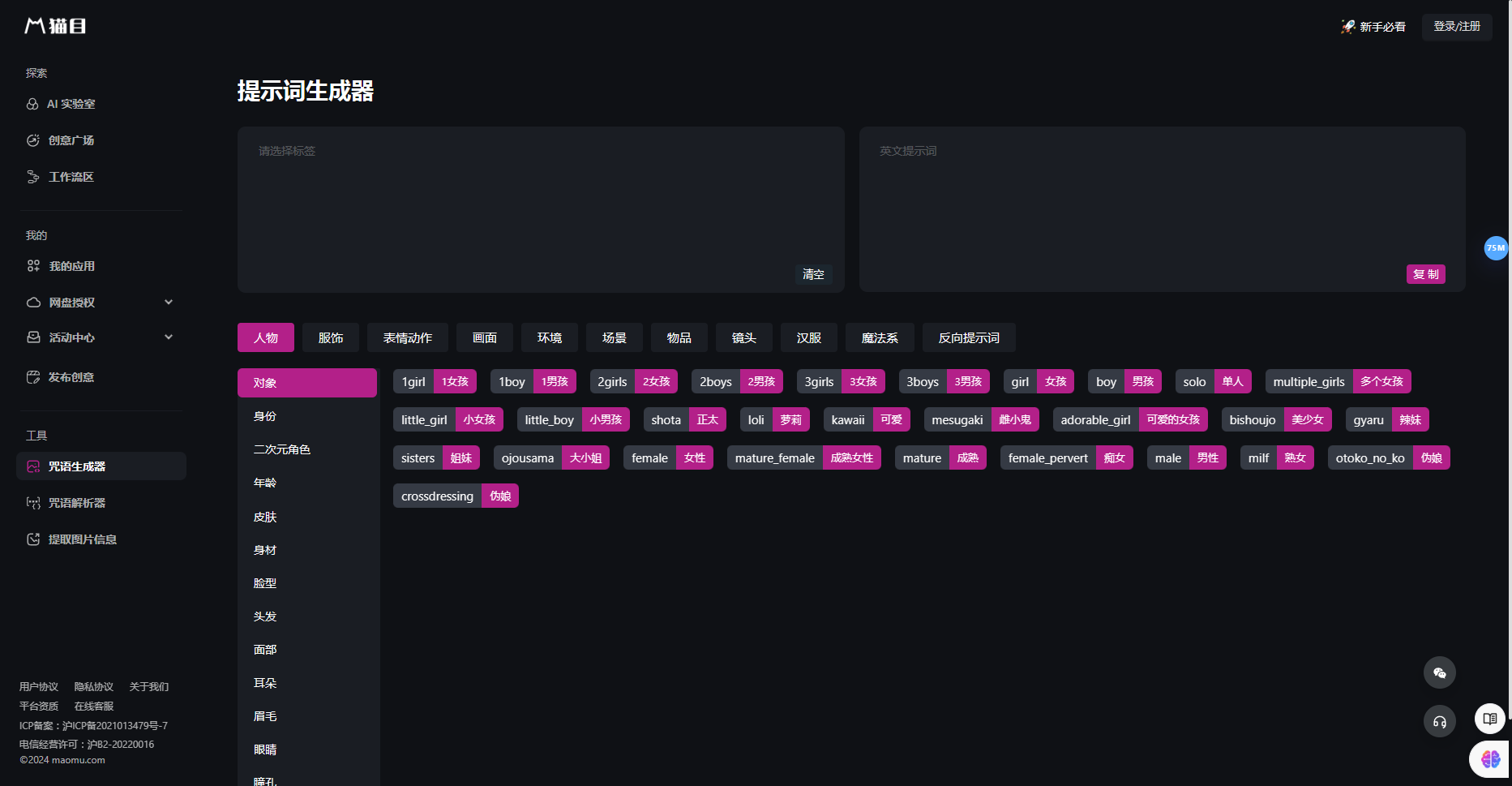Open the 隐私协议 link
The width and height of the screenshot is (1512, 786).
94,687
